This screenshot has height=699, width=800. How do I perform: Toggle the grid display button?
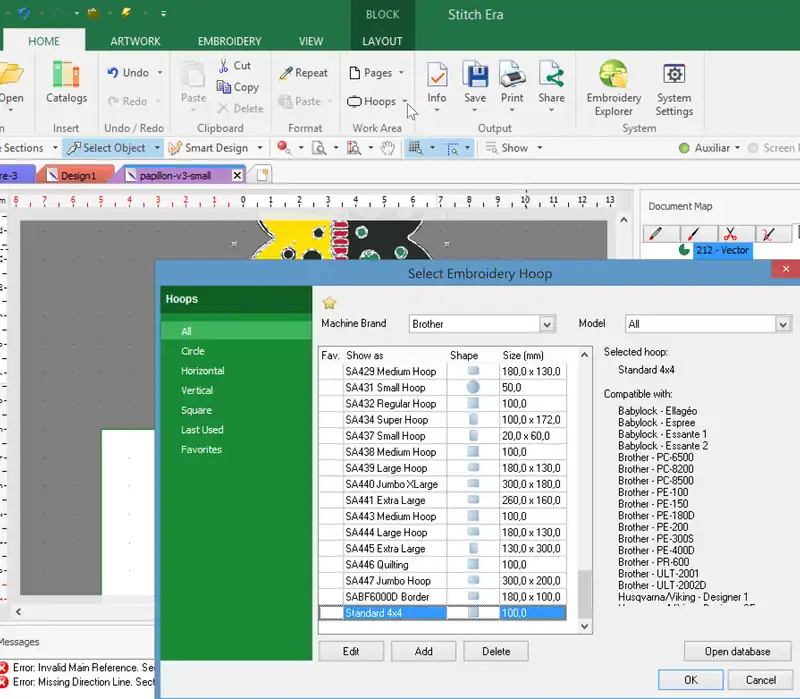[414, 148]
